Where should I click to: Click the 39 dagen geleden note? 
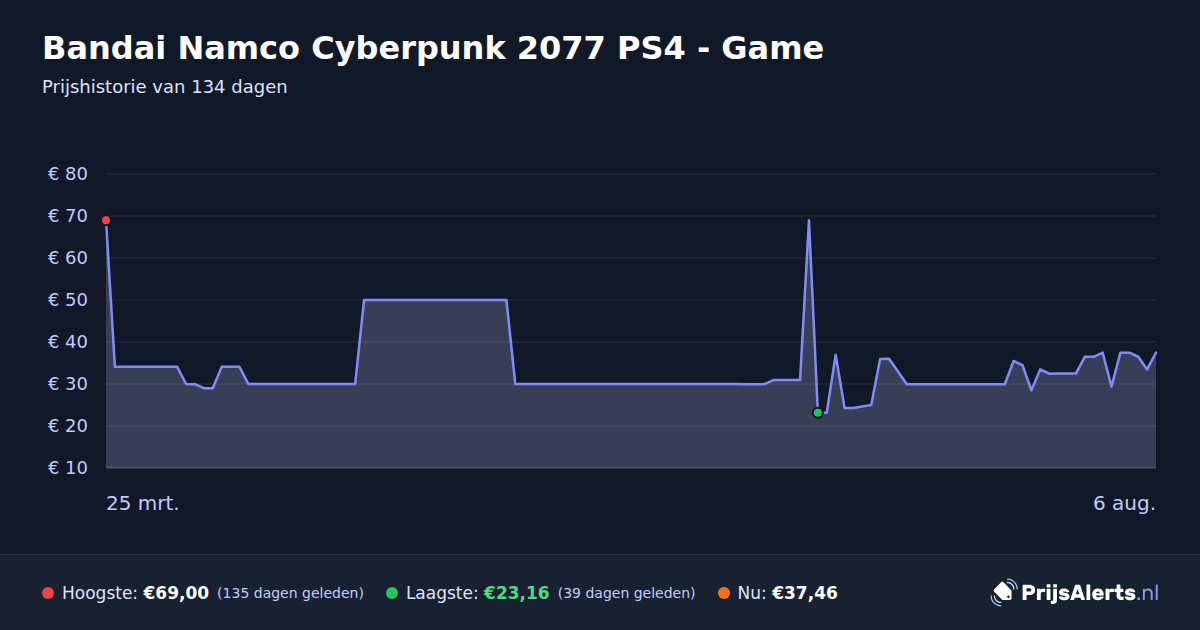tap(626, 593)
